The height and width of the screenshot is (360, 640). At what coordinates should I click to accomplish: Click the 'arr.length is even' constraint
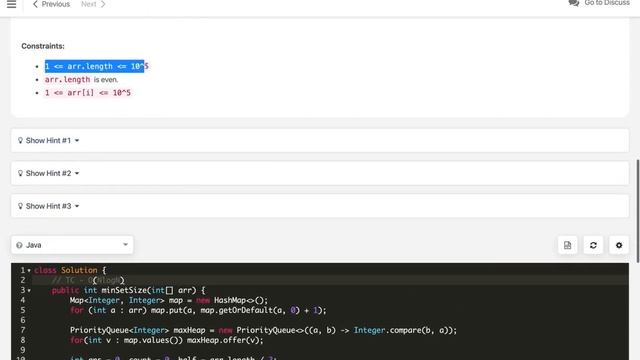(81, 80)
